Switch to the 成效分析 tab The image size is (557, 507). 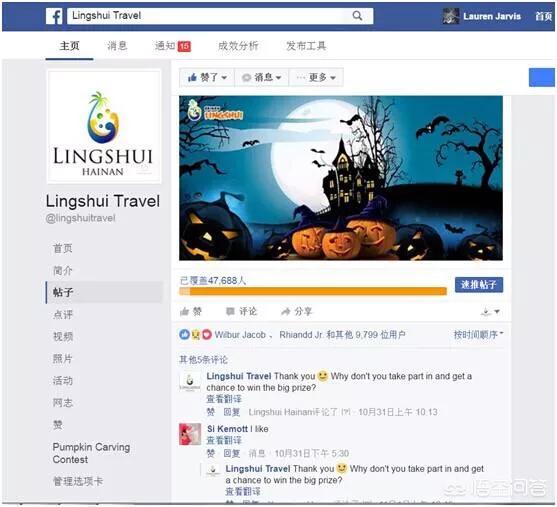click(x=238, y=46)
